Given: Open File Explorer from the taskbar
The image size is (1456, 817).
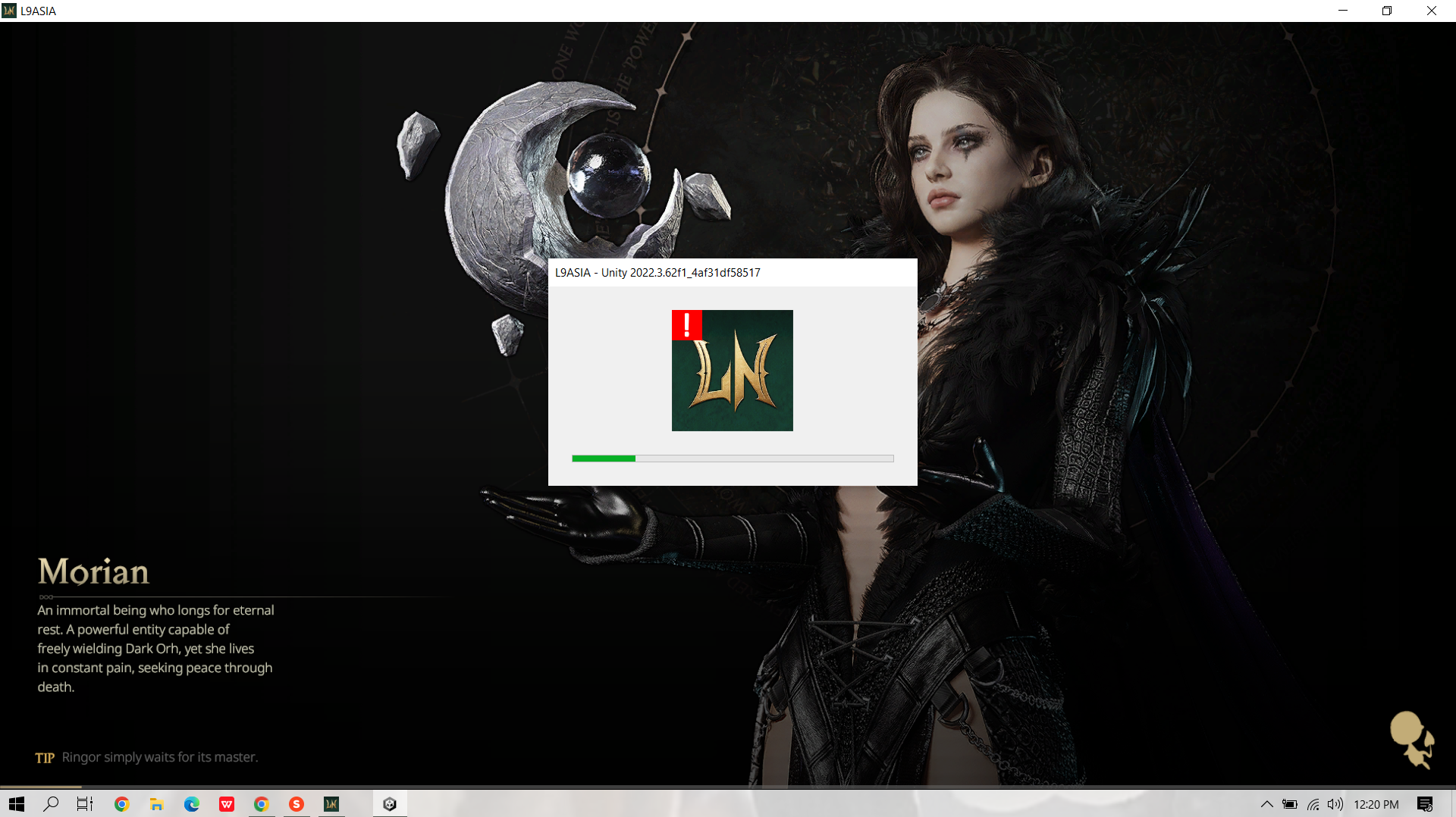Looking at the screenshot, I should (156, 804).
